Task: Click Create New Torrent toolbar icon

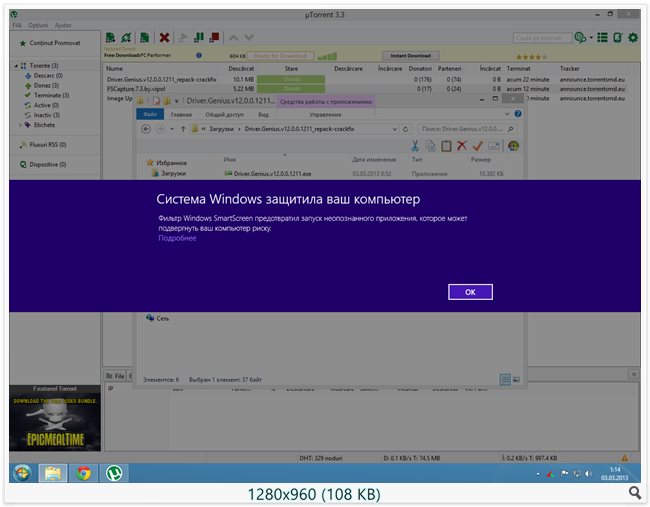Action: (x=144, y=38)
